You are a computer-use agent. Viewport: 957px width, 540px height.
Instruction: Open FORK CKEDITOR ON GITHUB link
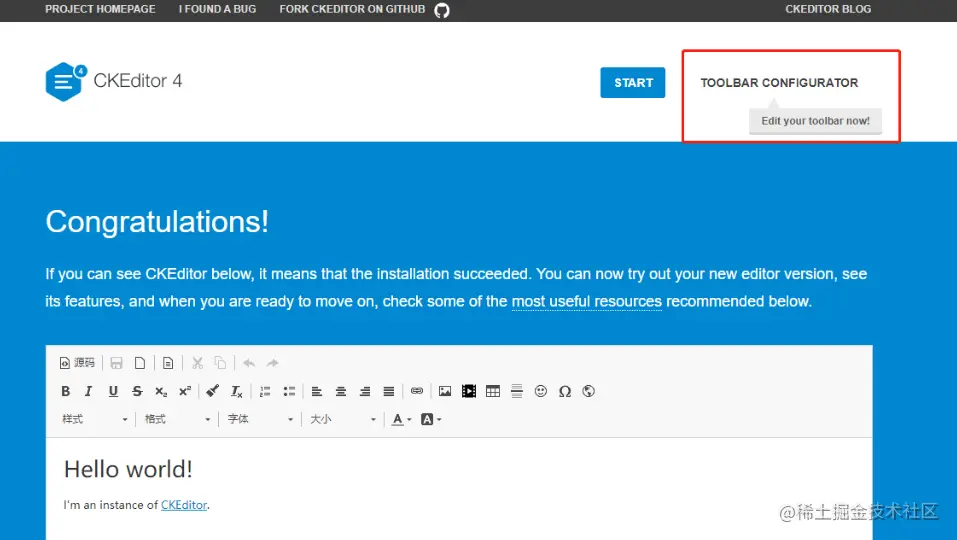(x=352, y=9)
